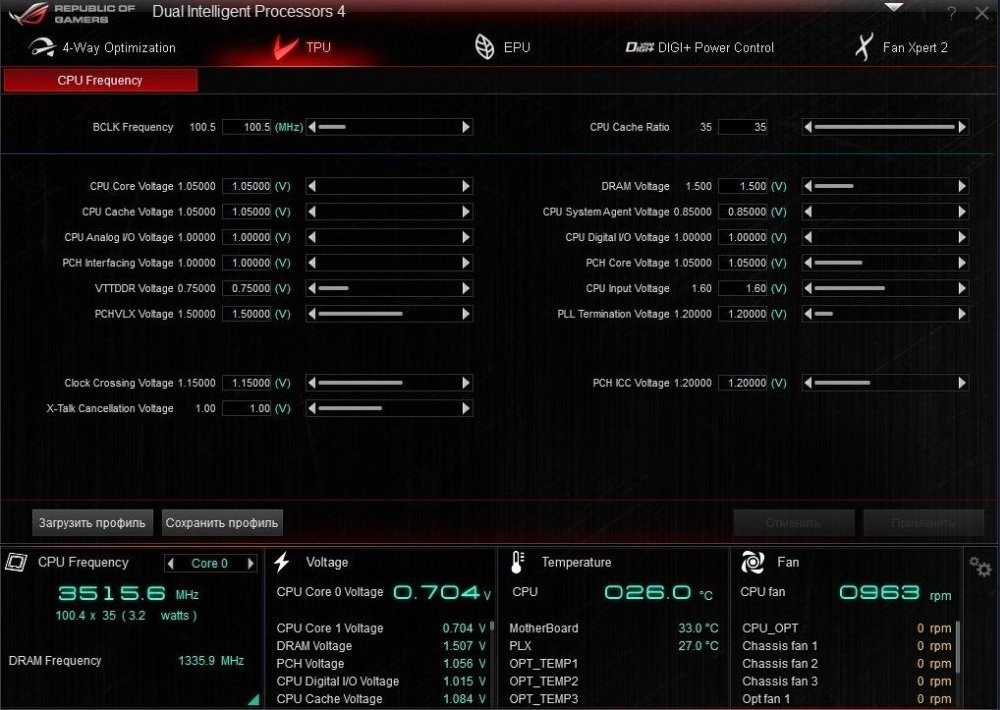Click the DRAM Frequency 1335.9 MHz reading
The height and width of the screenshot is (710, 1000).
pos(211,661)
